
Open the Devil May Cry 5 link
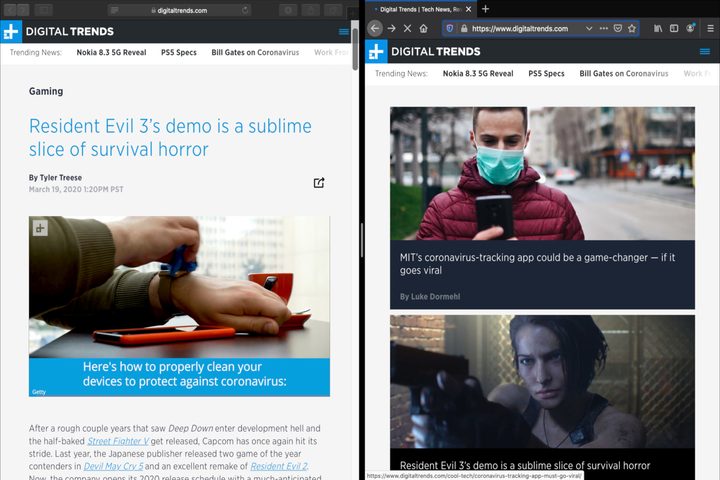click(x=113, y=466)
